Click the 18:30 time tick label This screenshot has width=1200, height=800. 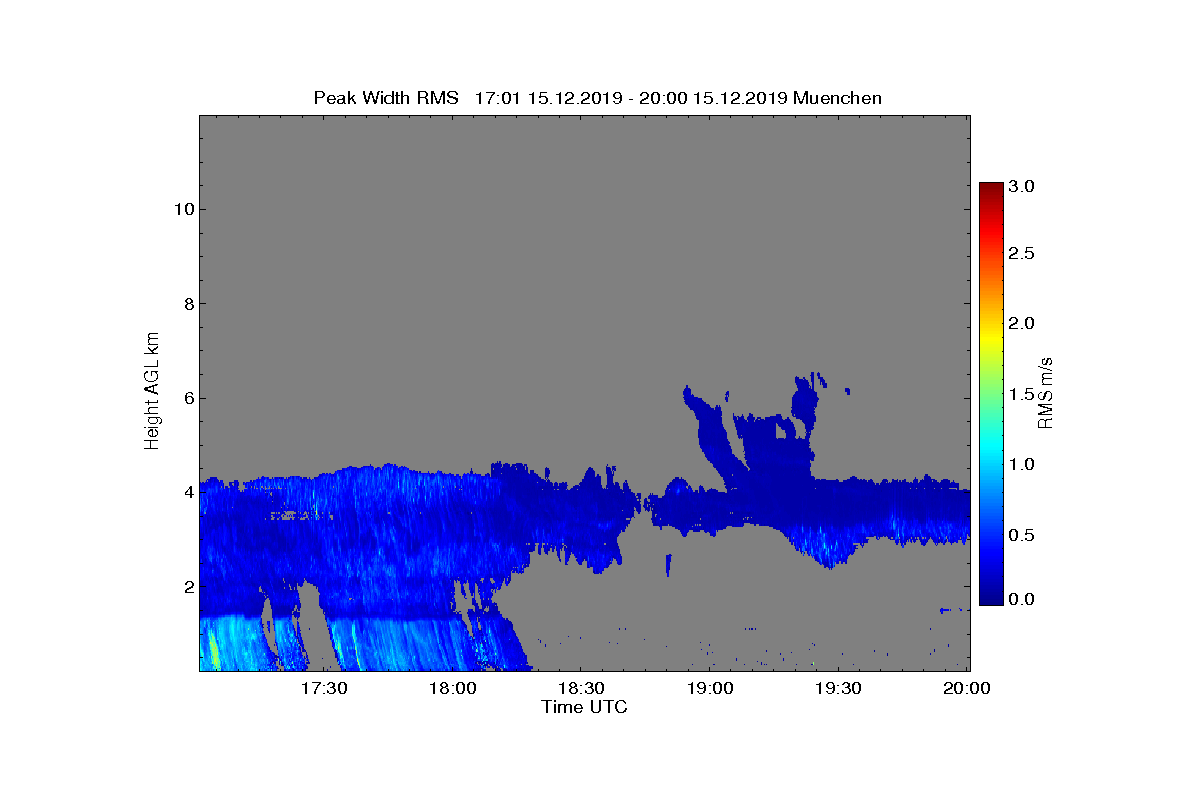click(581, 688)
